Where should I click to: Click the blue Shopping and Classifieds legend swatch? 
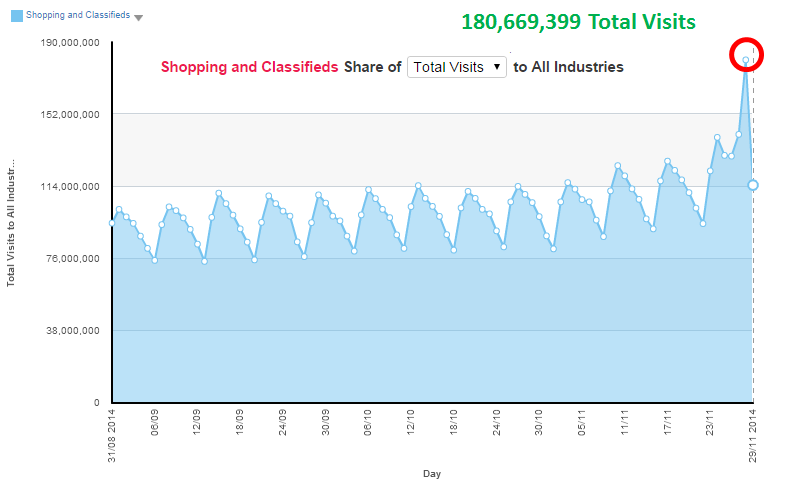(16, 16)
